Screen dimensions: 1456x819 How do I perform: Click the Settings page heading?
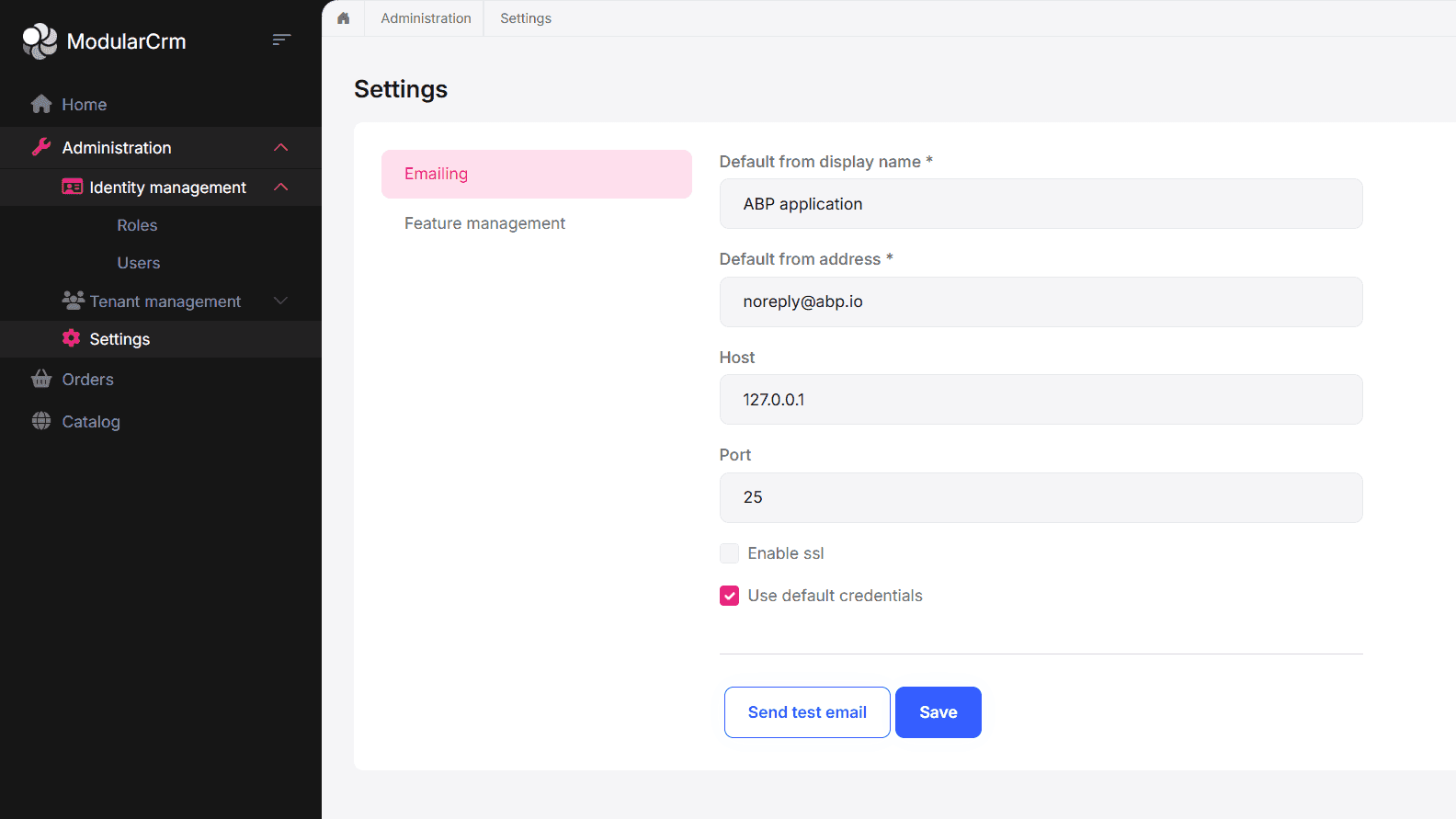pyautogui.click(x=401, y=89)
